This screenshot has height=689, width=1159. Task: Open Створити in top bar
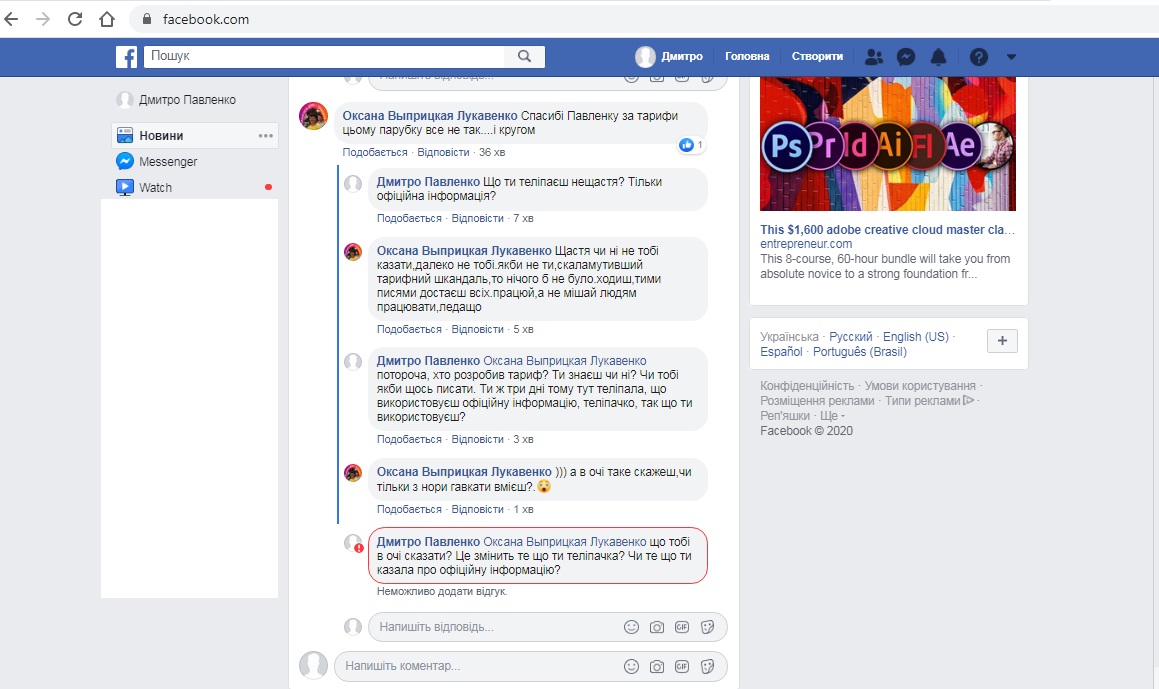point(818,56)
